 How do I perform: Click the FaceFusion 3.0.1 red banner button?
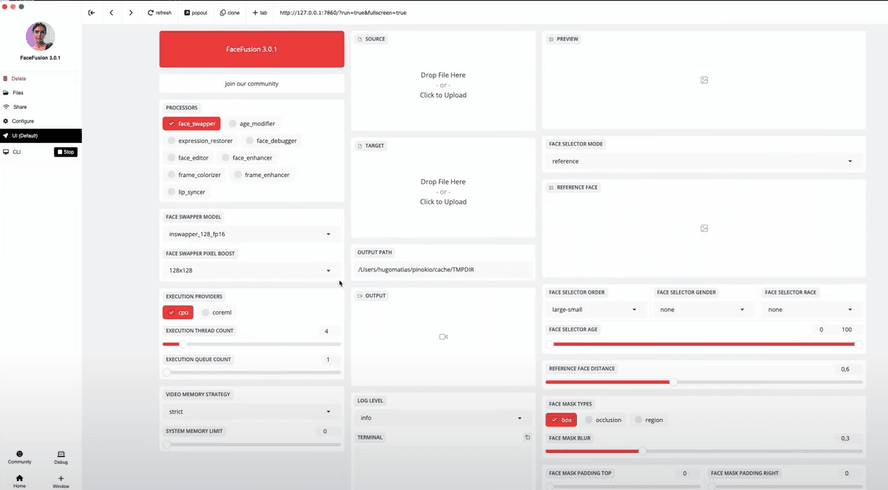(x=251, y=49)
